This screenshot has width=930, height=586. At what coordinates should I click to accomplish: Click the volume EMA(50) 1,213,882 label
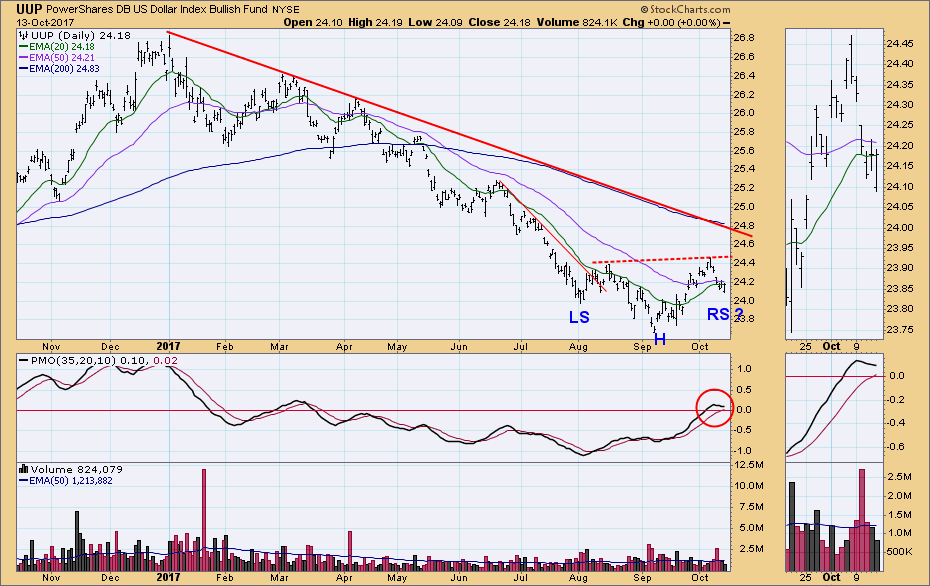coord(66,480)
